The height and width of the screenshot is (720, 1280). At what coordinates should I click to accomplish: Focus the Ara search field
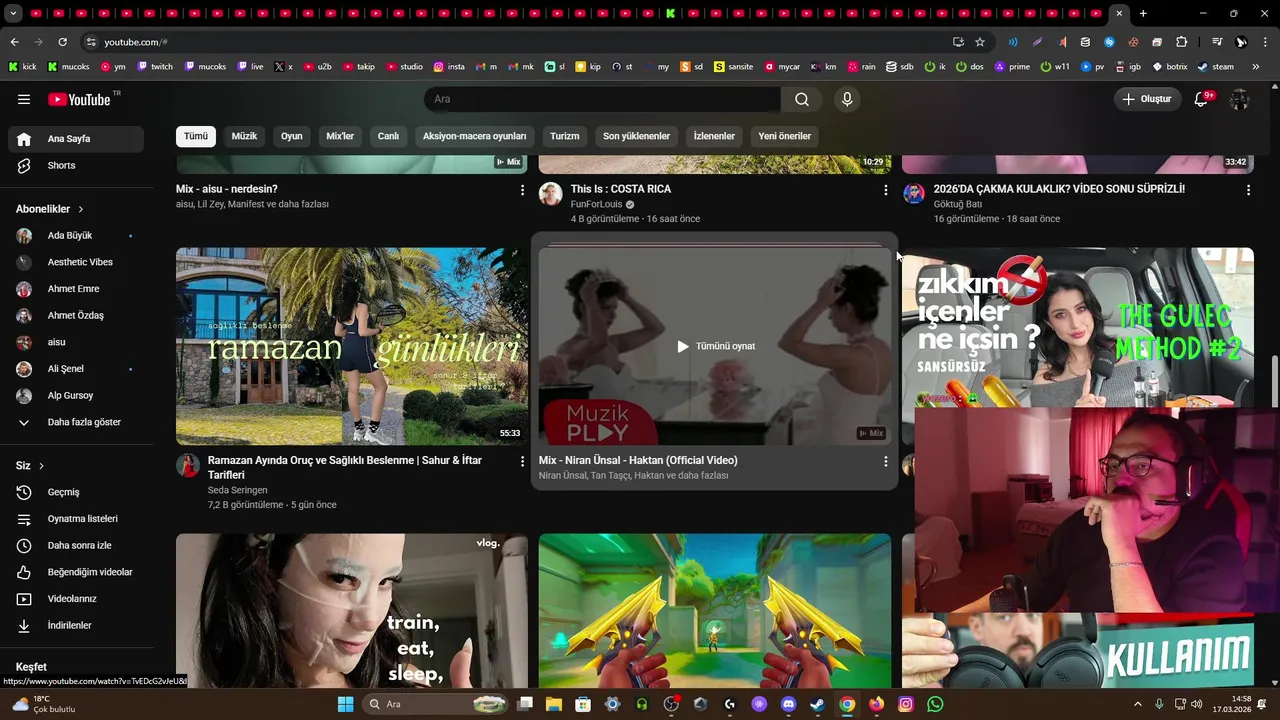coord(602,99)
